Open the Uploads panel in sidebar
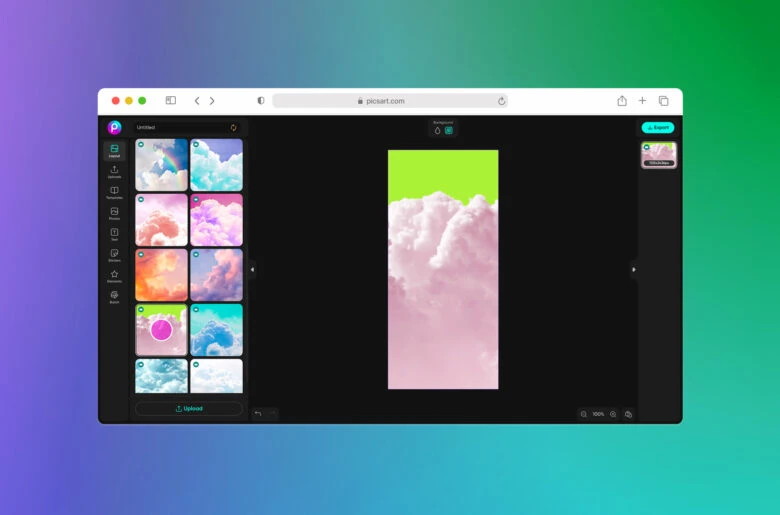The width and height of the screenshot is (780, 515). (114, 172)
